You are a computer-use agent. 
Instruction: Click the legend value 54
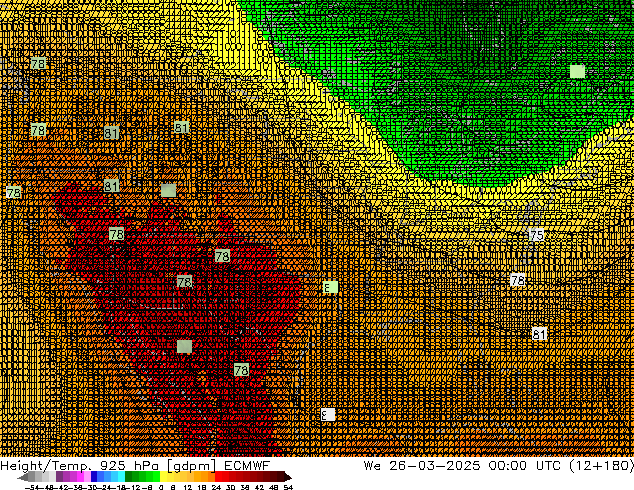click(x=287, y=487)
